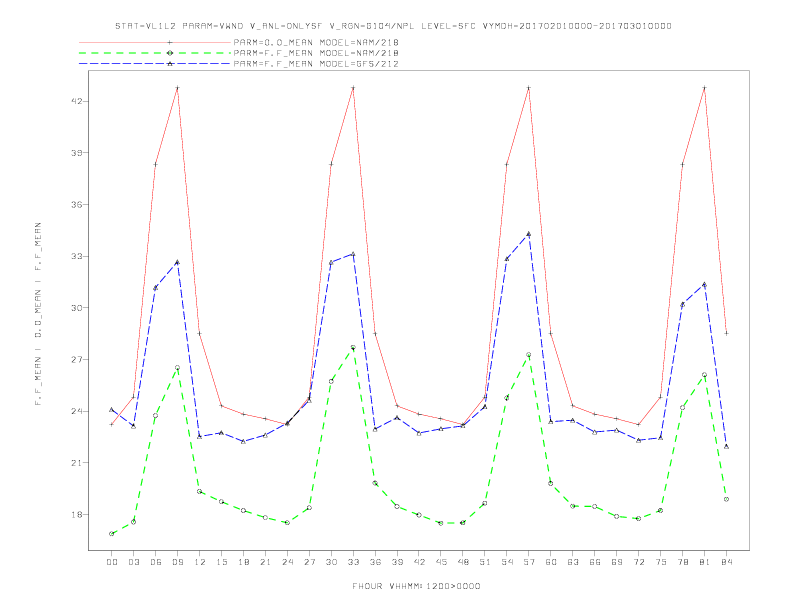The width and height of the screenshot is (792, 612).
Task: Click the blue GFS triangle peak at hour 57
Action: point(529,234)
